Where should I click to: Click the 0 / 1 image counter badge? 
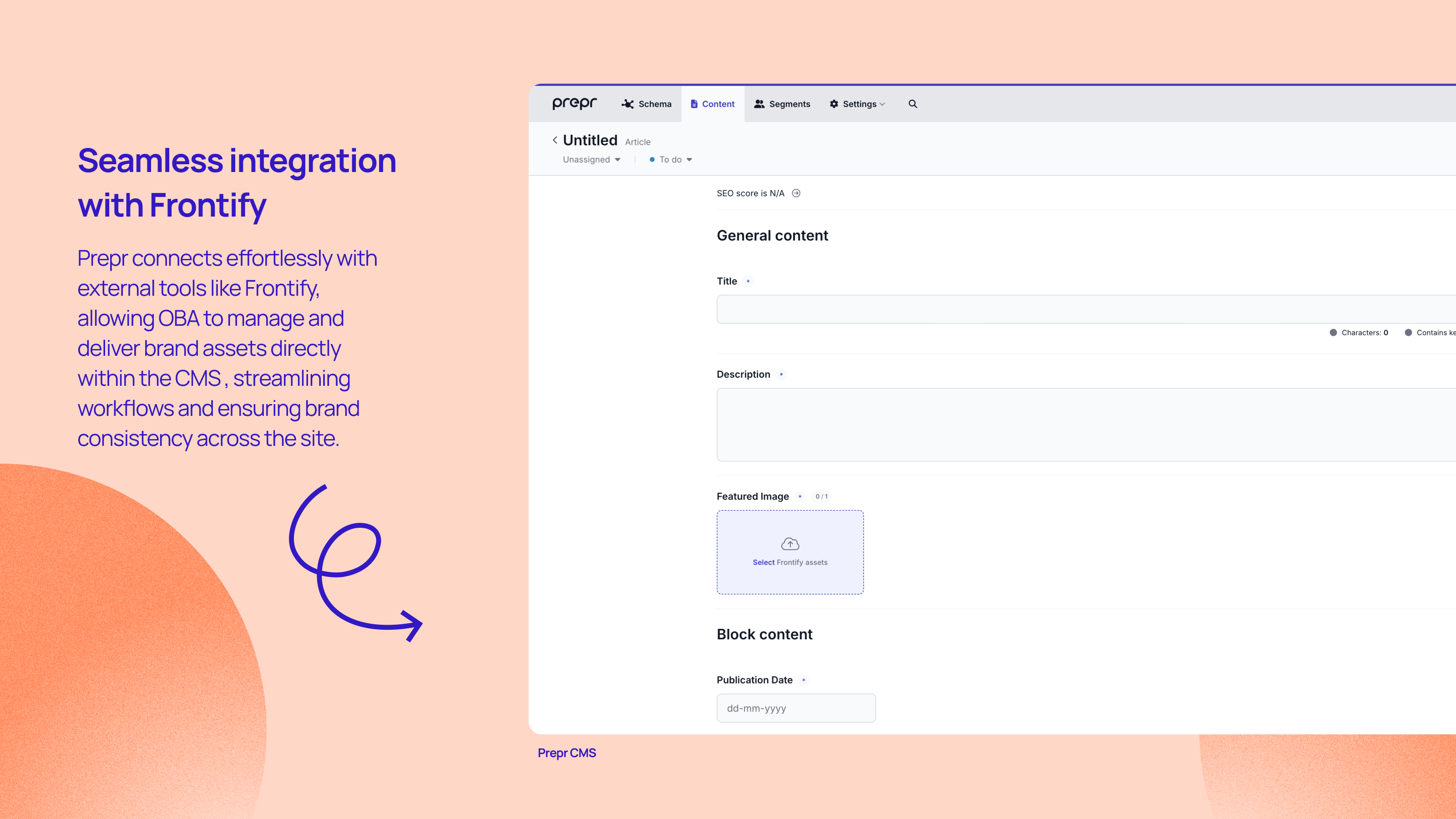(821, 497)
